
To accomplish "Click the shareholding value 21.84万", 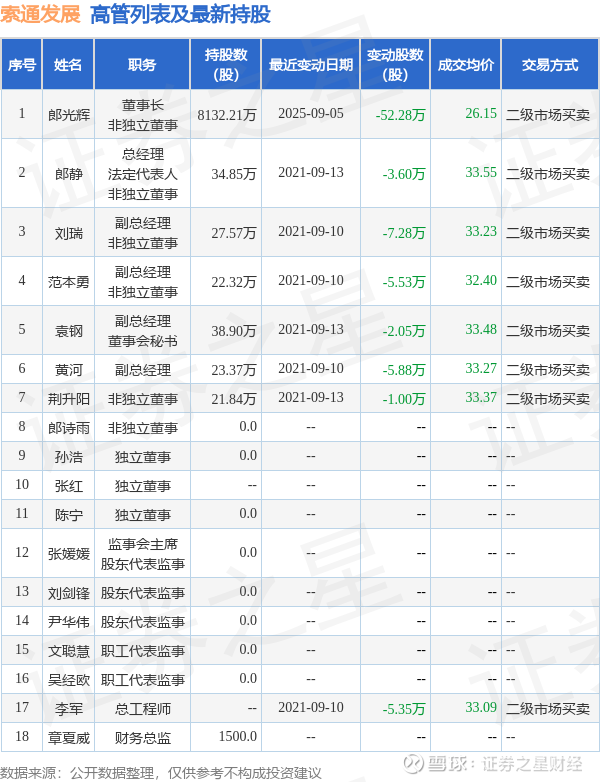I will [234, 398].
